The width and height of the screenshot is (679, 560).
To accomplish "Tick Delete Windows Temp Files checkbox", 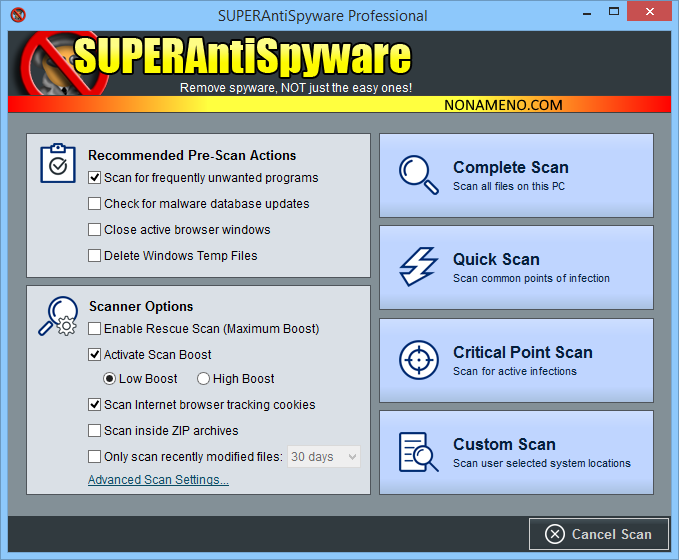I will [95, 256].
